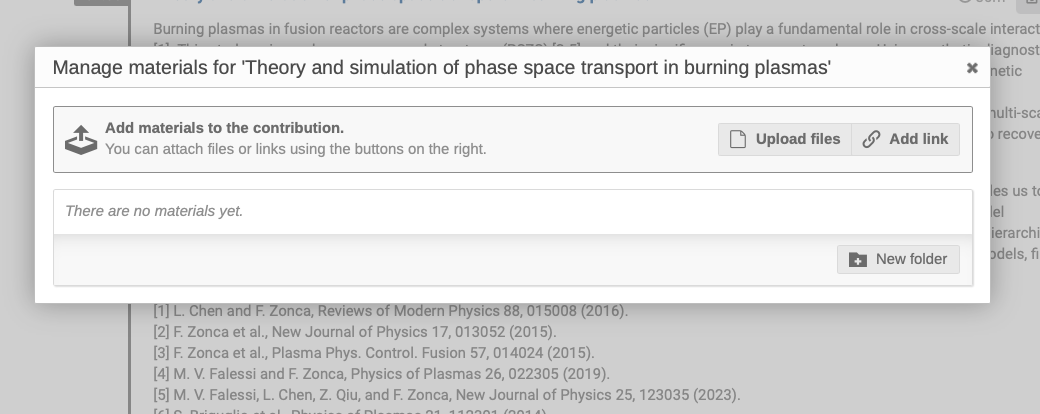1040x414 pixels.
Task: Close the Manage materials dialog
Action: point(971,68)
